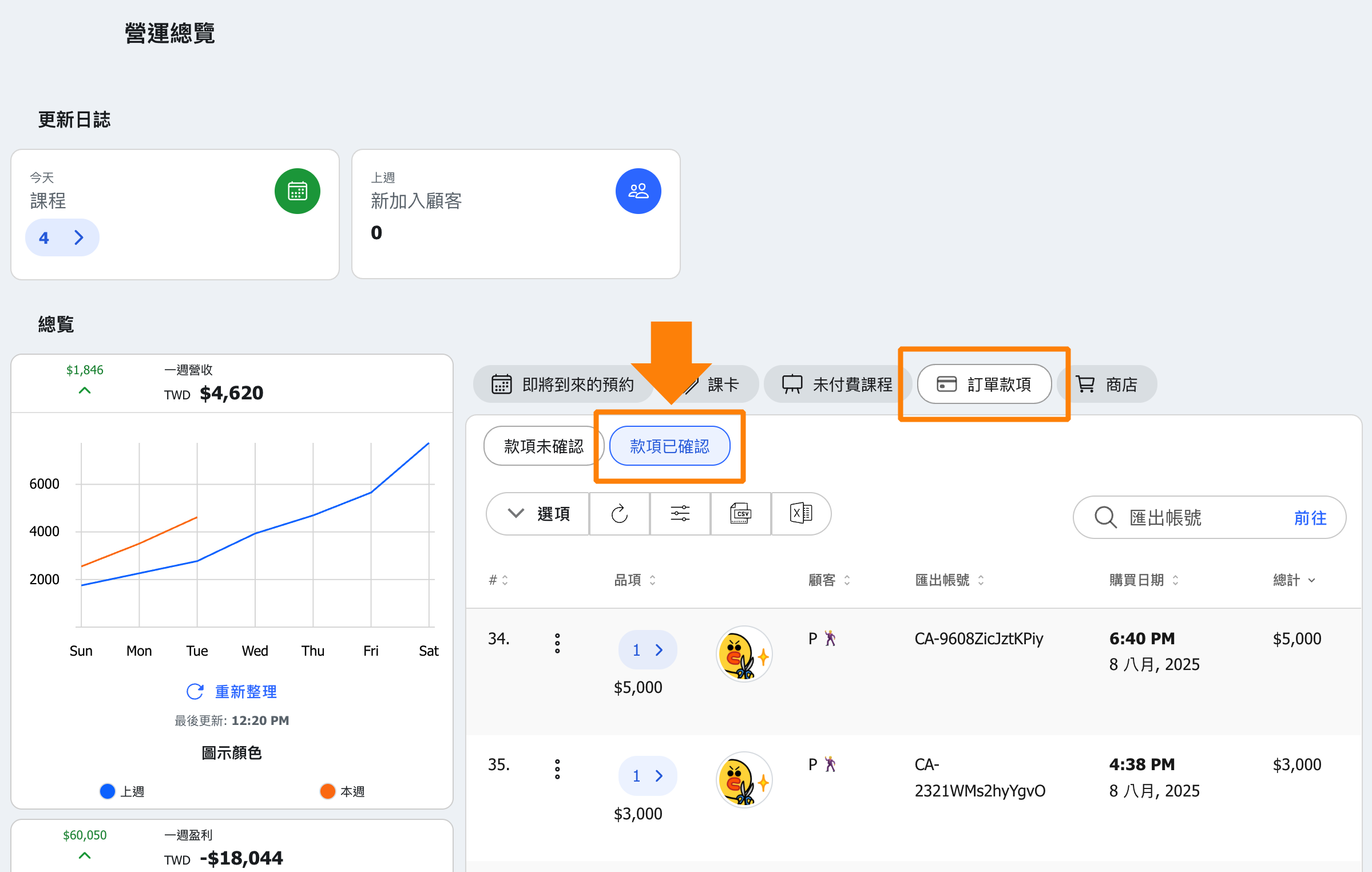1372x872 pixels.
Task: Switch to the 訂單款項 tab
Action: 984,385
